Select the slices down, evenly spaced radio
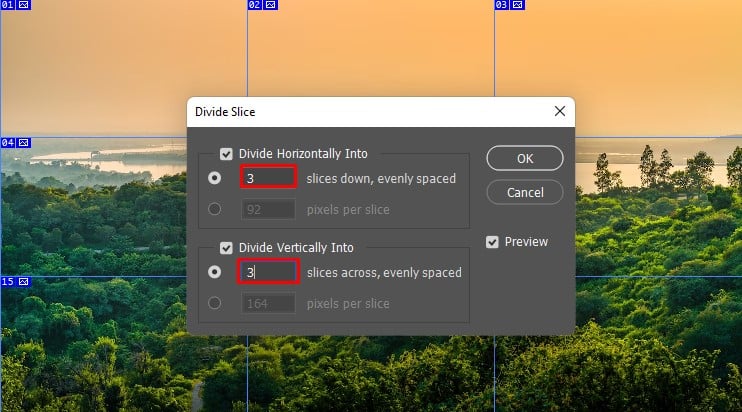 pyautogui.click(x=214, y=178)
